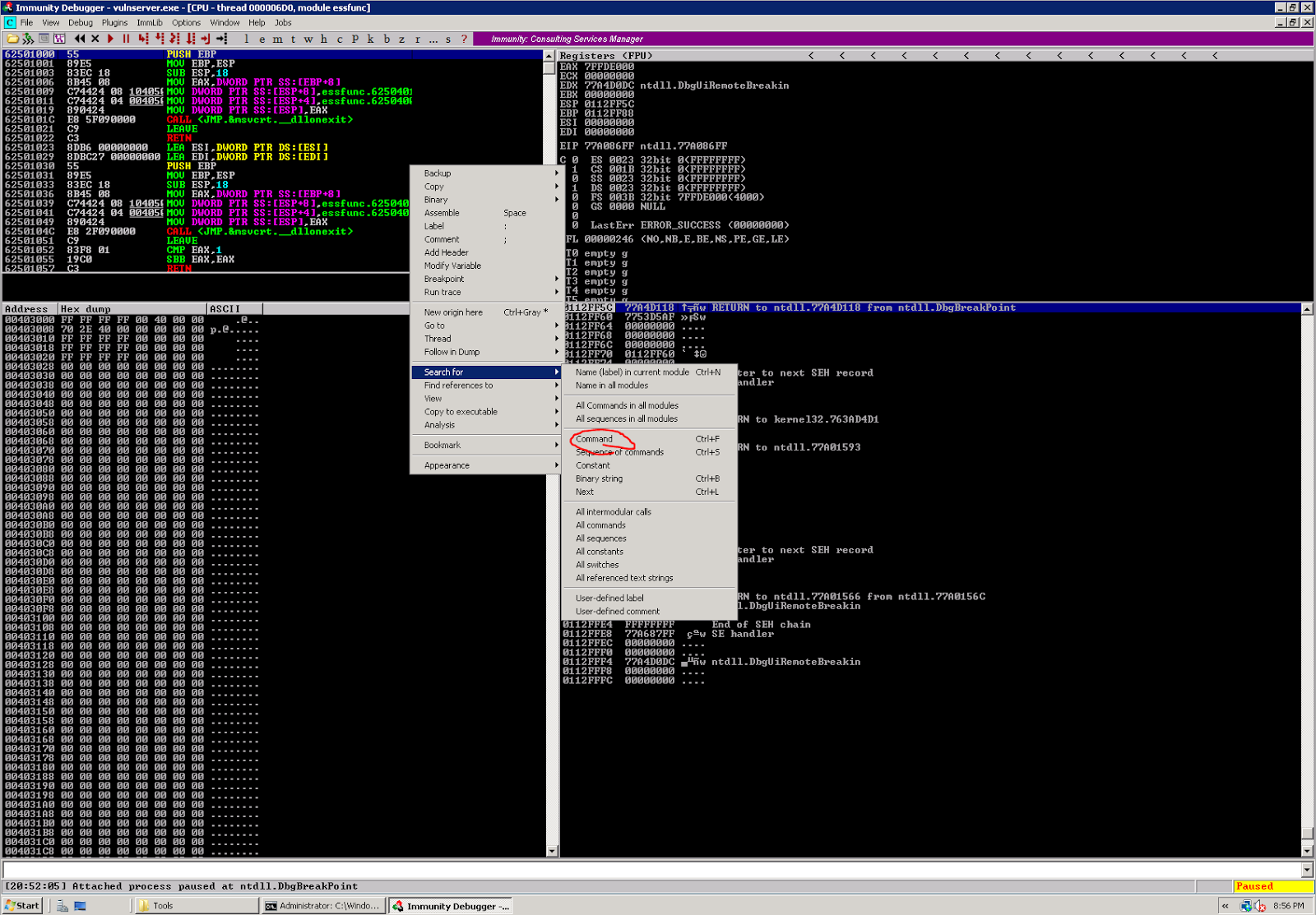Open CPU window with 'c' toolbar letter

[340, 39]
